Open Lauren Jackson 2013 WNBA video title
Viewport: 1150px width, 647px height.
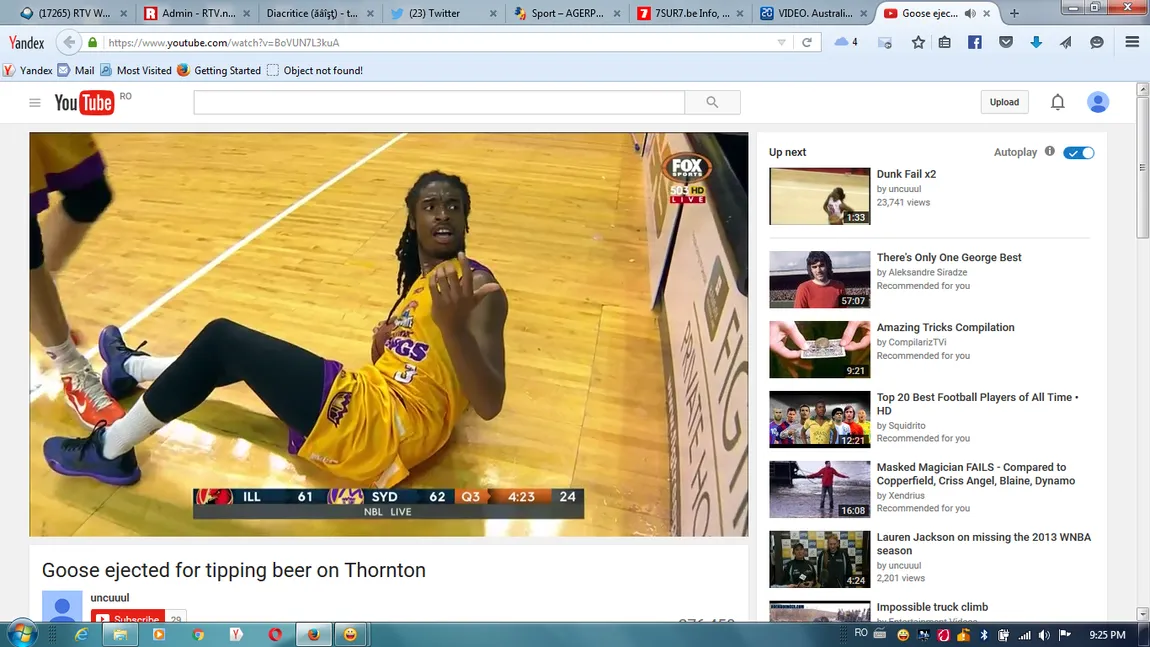coord(984,544)
